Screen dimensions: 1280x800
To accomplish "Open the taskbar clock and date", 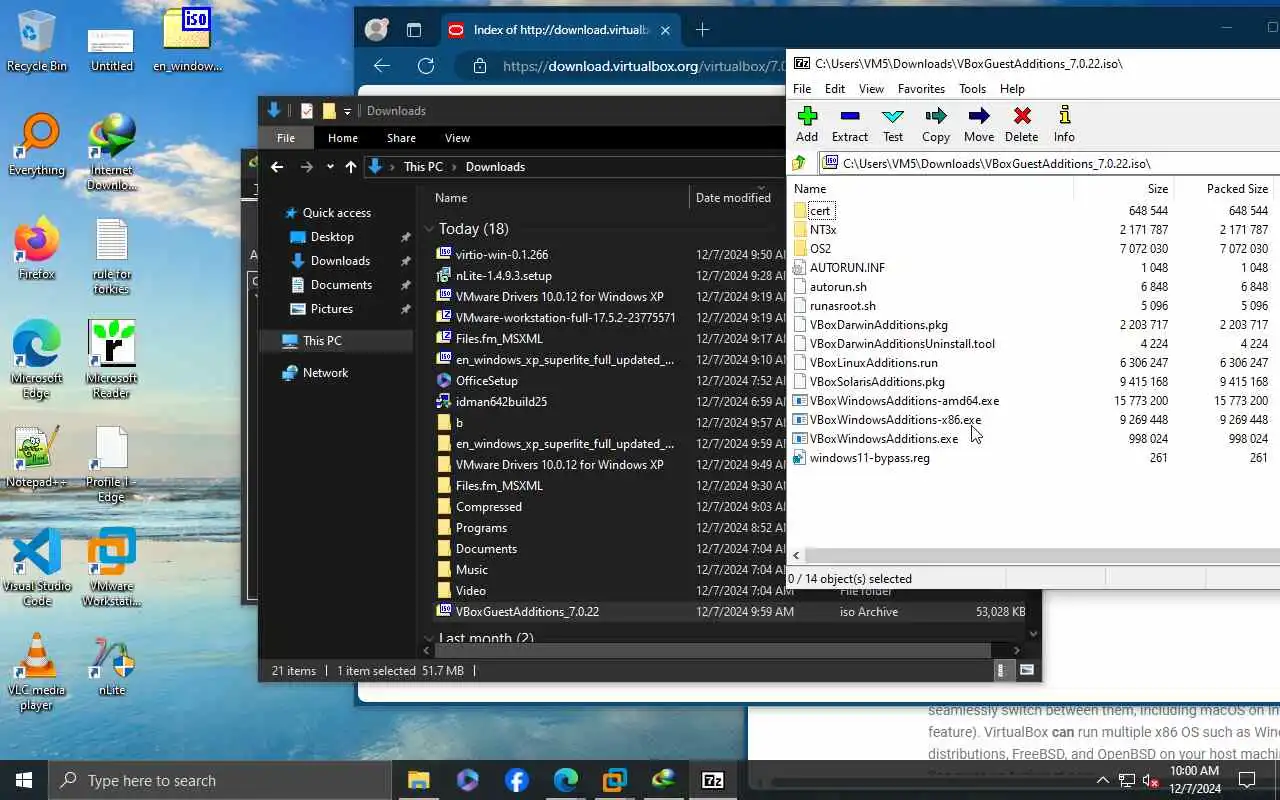I will (x=1194, y=780).
